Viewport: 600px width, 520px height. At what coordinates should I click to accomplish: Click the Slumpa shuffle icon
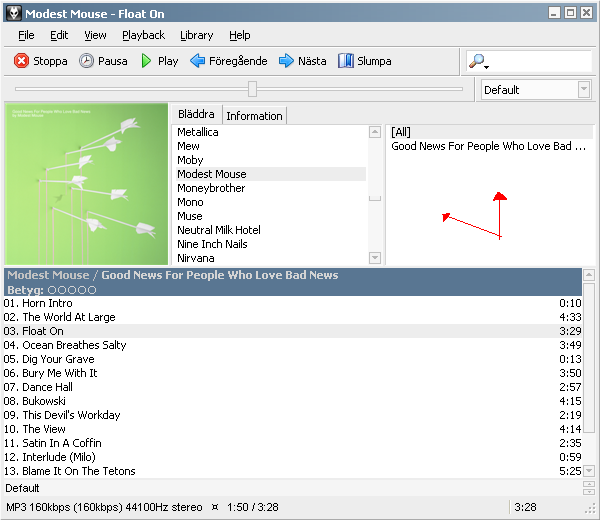pos(346,61)
